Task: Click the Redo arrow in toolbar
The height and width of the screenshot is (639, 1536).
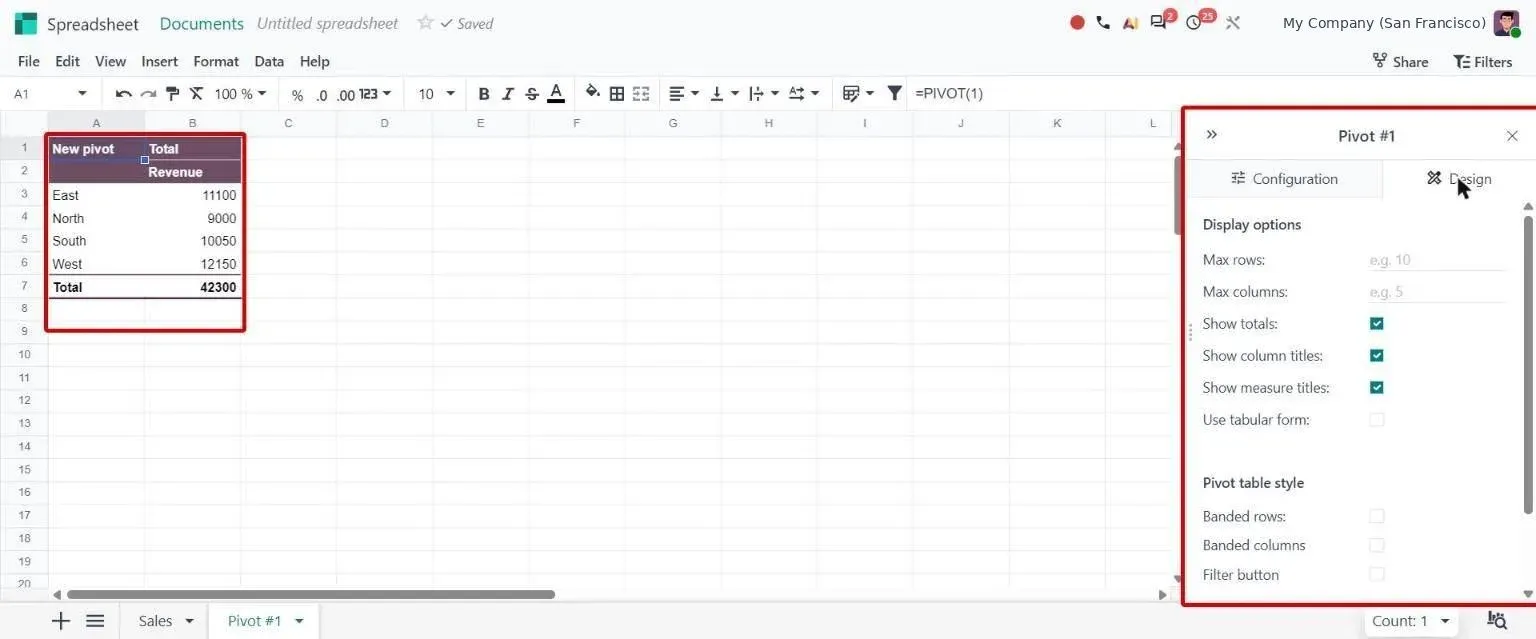Action: tap(148, 94)
